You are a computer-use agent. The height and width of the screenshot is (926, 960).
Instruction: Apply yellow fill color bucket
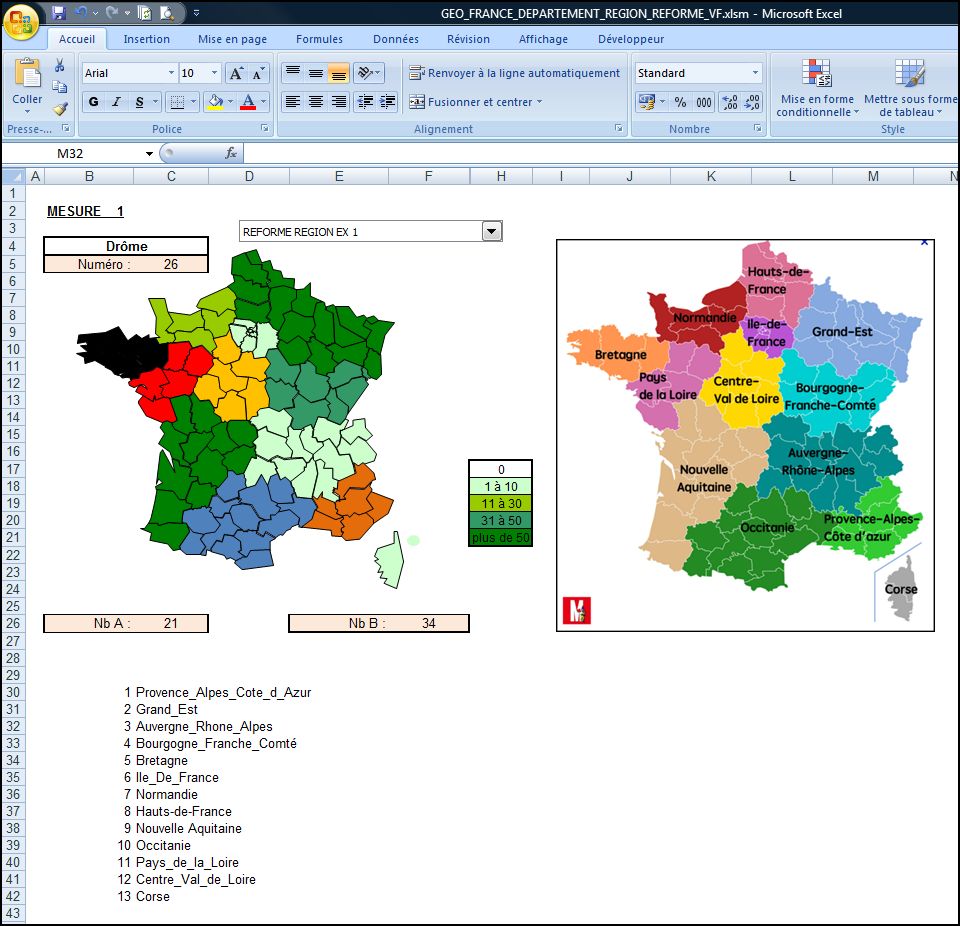pos(216,102)
